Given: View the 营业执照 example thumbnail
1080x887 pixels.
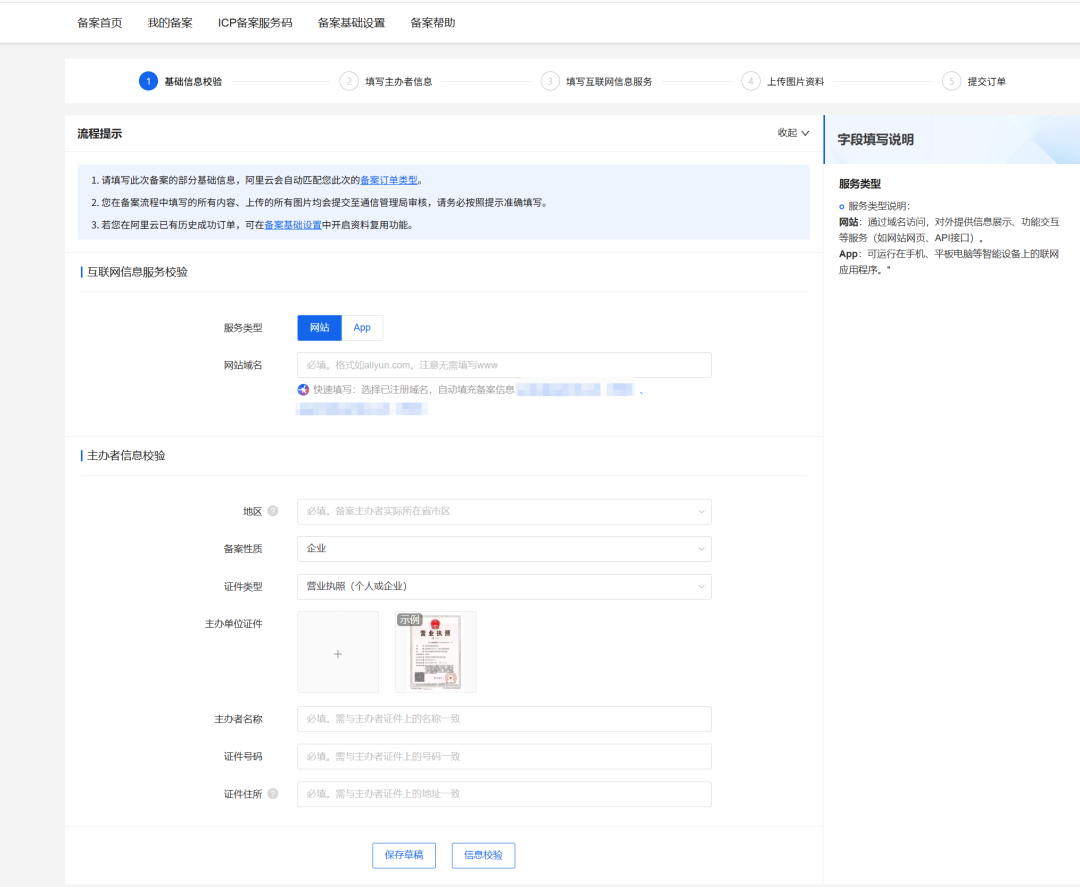Looking at the screenshot, I should [x=435, y=653].
